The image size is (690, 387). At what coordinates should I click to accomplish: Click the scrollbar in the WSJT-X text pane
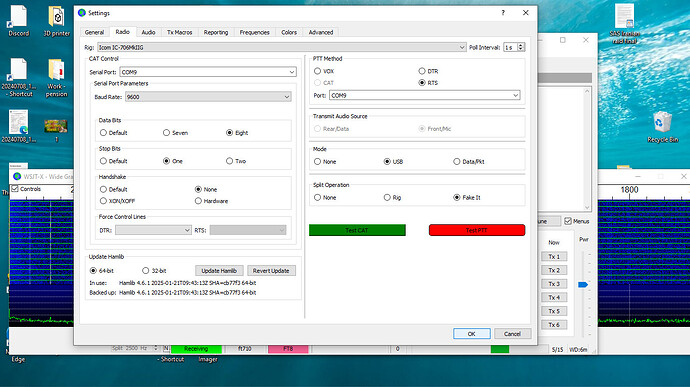pos(587,149)
